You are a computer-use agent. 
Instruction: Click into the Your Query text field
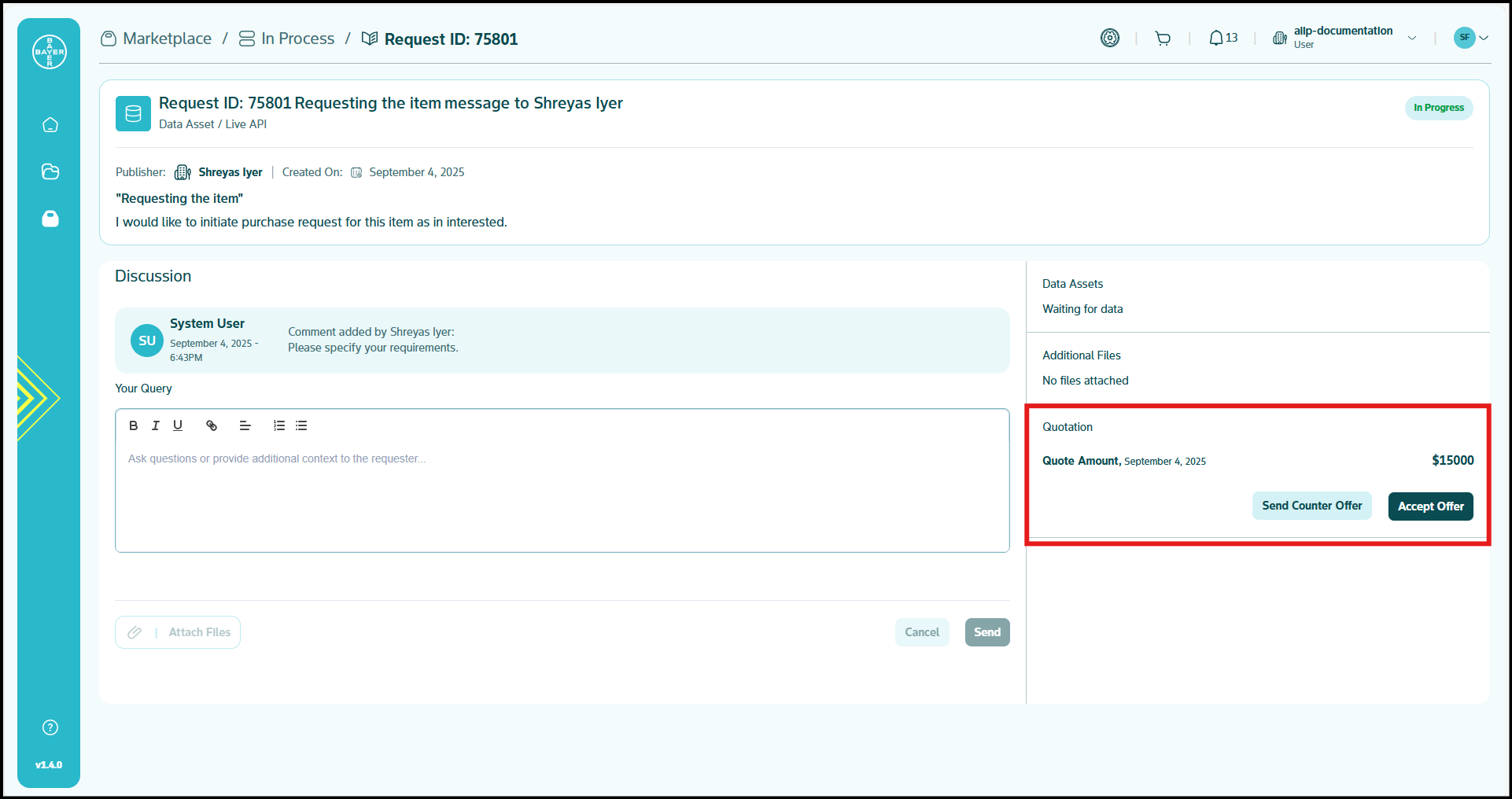coord(562,495)
